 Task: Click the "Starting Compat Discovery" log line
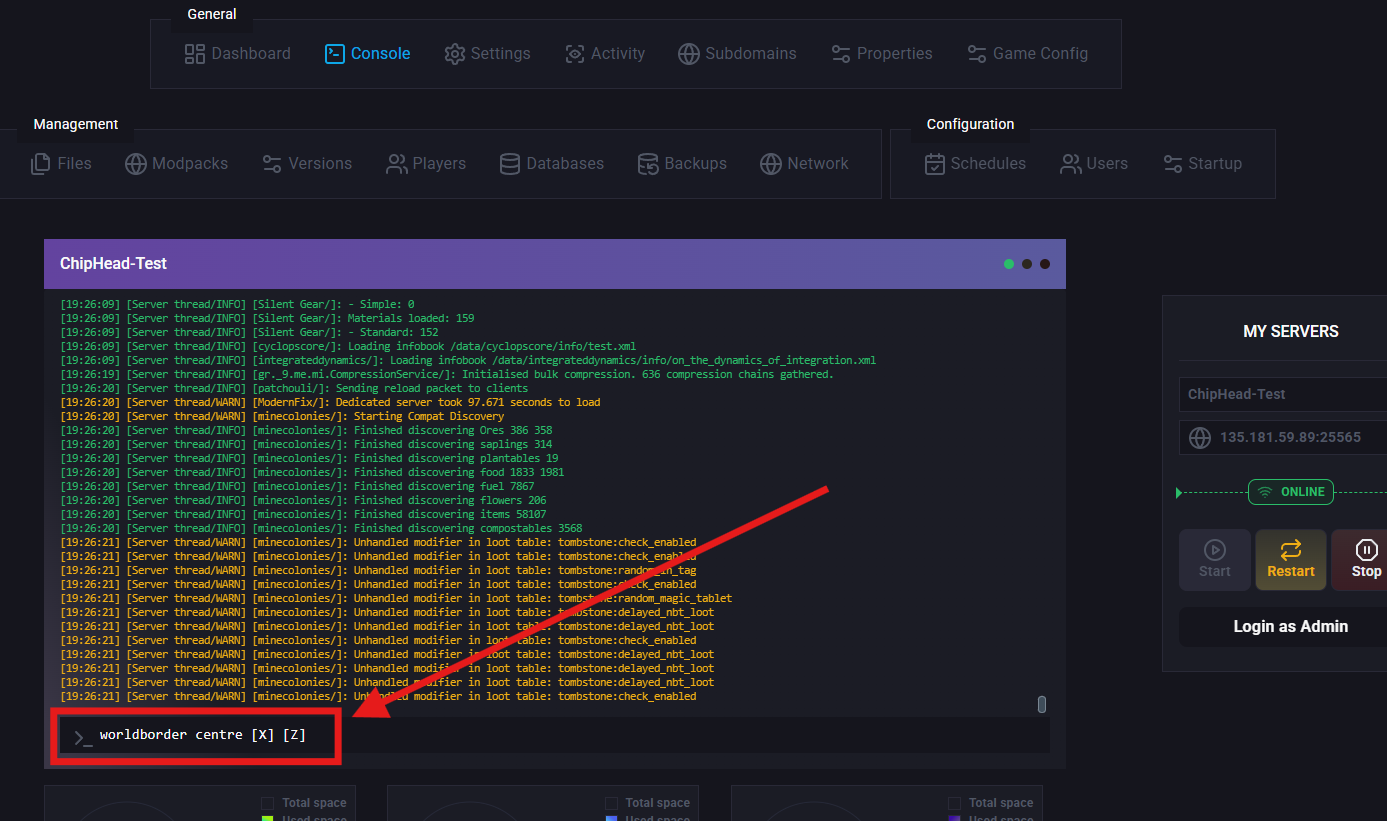click(x=282, y=416)
